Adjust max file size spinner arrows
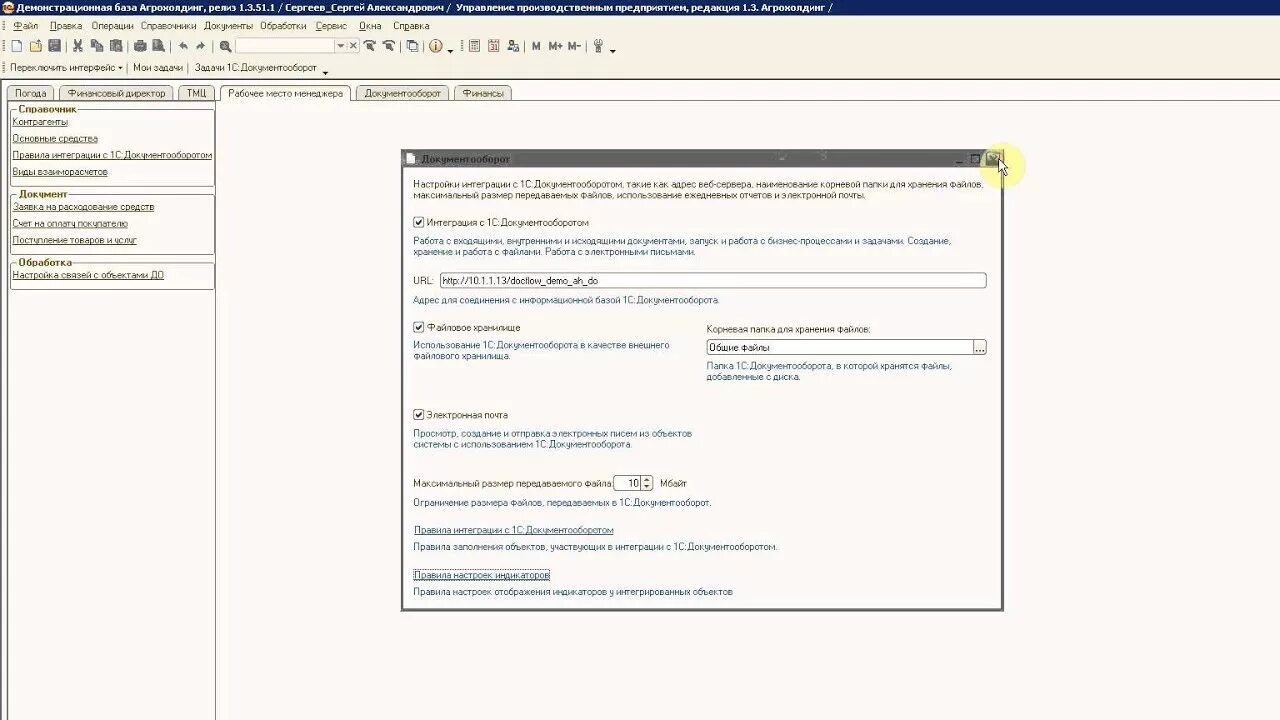This screenshot has height=720, width=1280. [647, 483]
